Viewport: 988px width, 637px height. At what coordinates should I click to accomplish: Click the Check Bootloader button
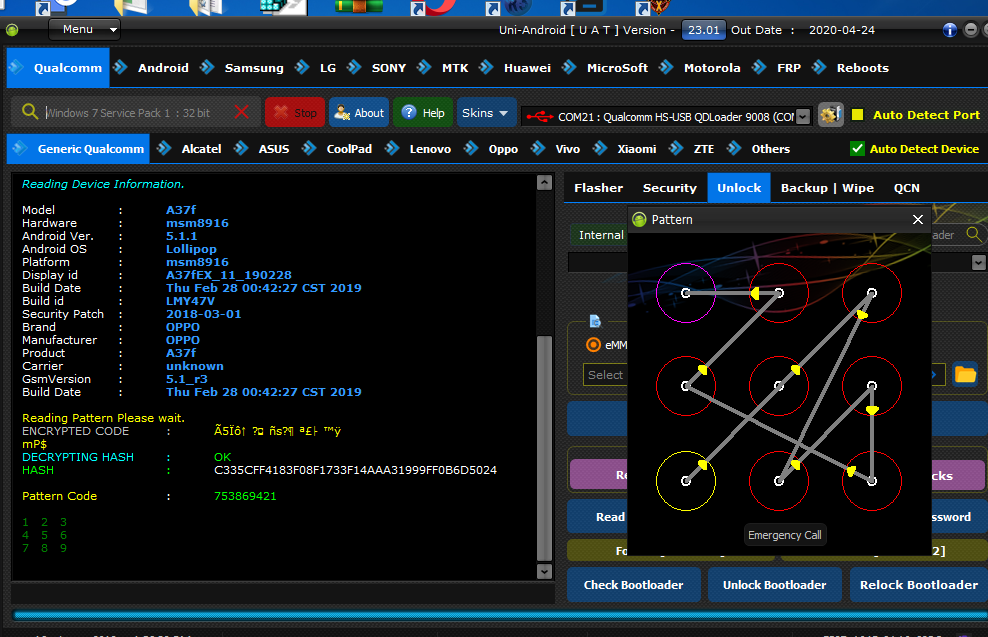tap(633, 585)
